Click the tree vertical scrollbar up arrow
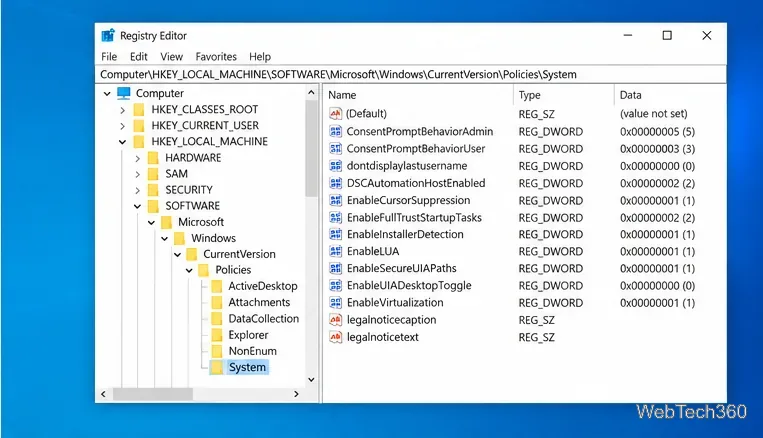 [x=311, y=92]
